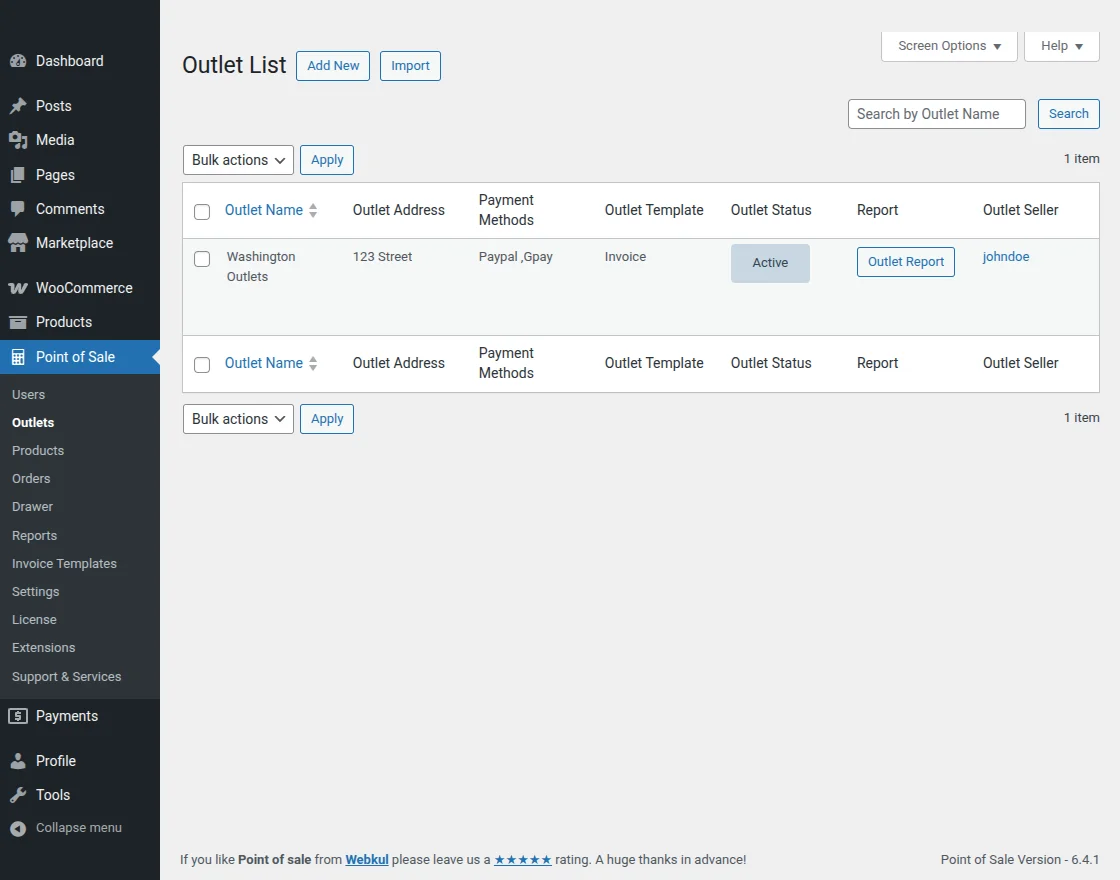Click the top Apply button
Screen dimensions: 1120x880
327,160
